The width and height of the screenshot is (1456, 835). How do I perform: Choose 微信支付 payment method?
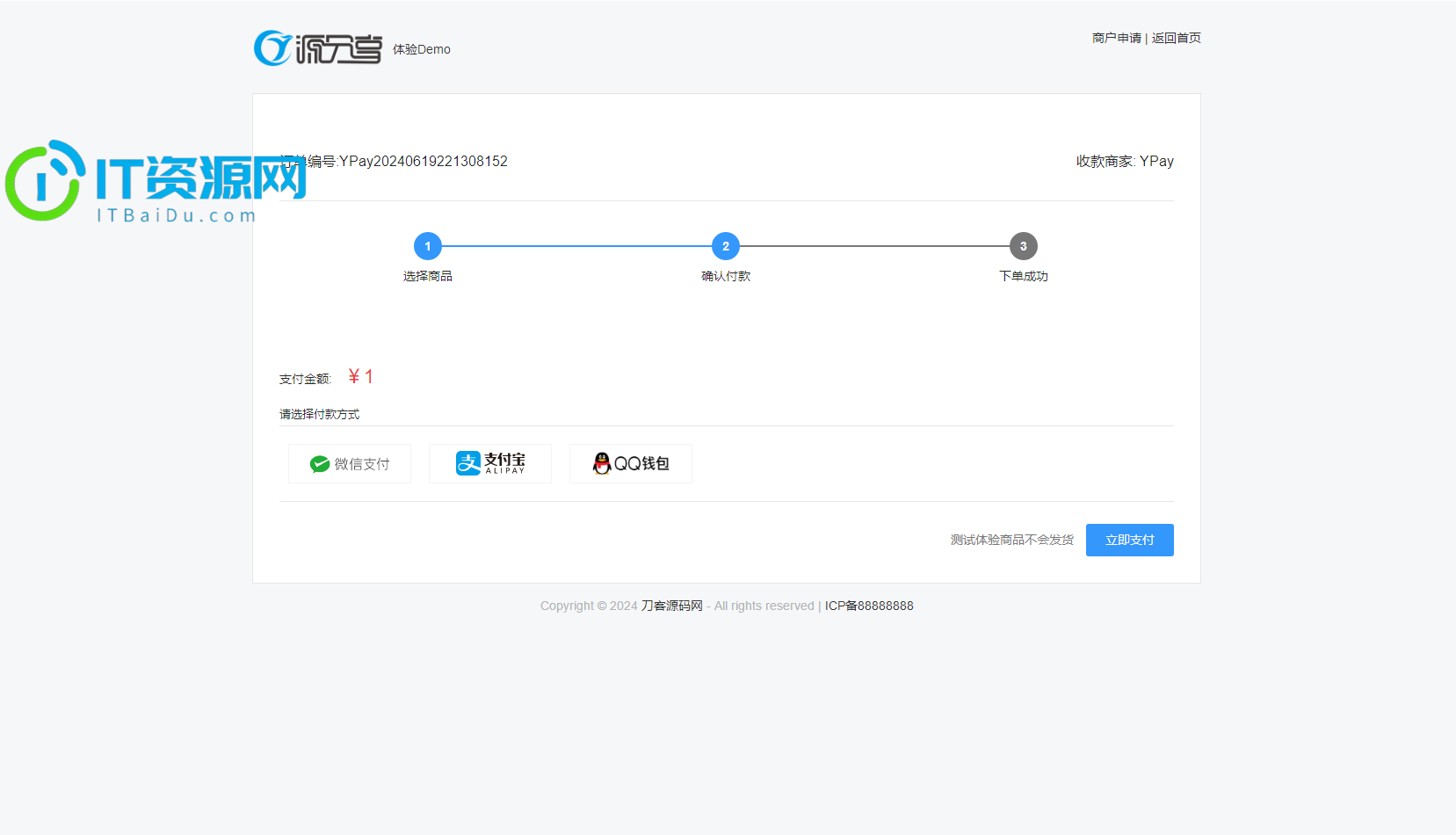tap(350, 463)
